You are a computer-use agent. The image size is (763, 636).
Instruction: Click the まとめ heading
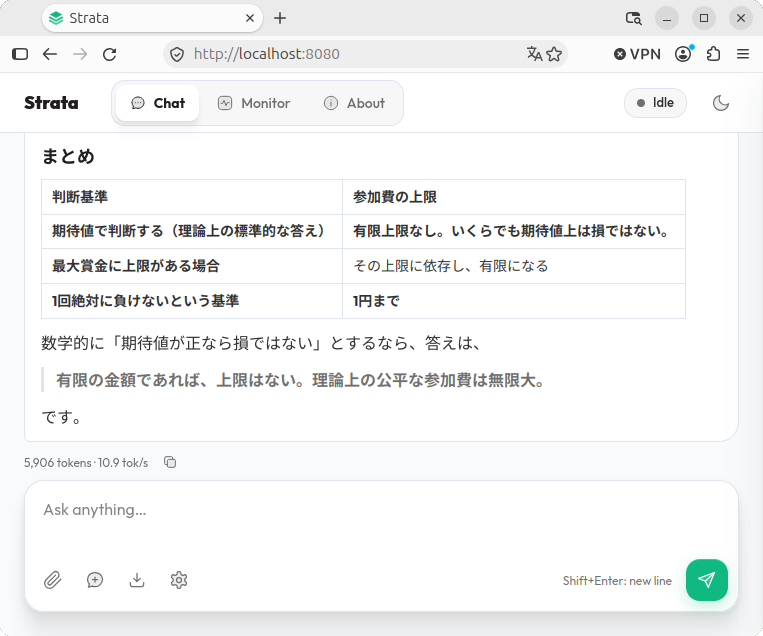(68, 156)
